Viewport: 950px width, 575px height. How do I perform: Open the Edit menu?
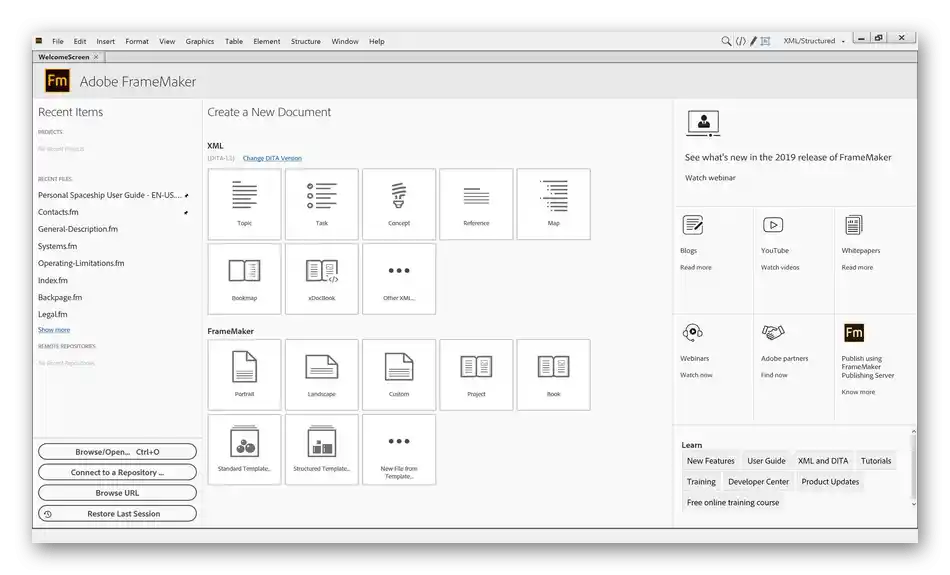[x=80, y=41]
